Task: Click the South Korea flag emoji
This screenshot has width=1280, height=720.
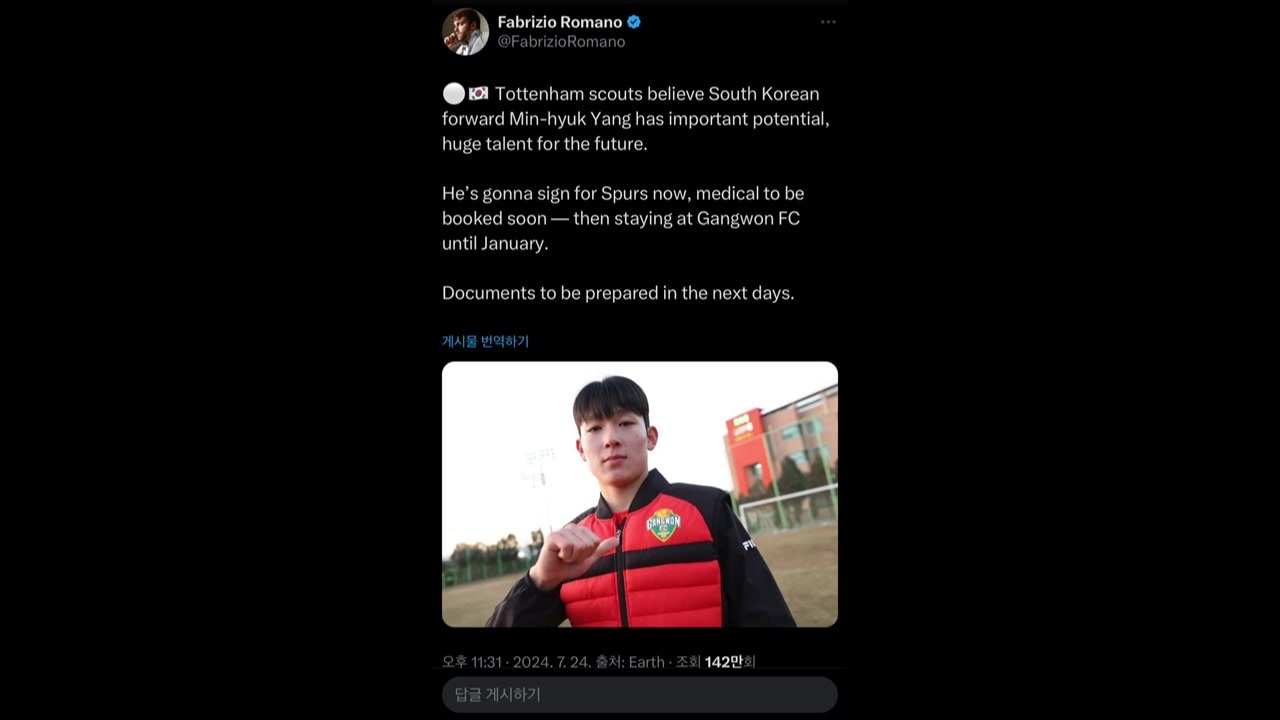Action: [x=479, y=94]
